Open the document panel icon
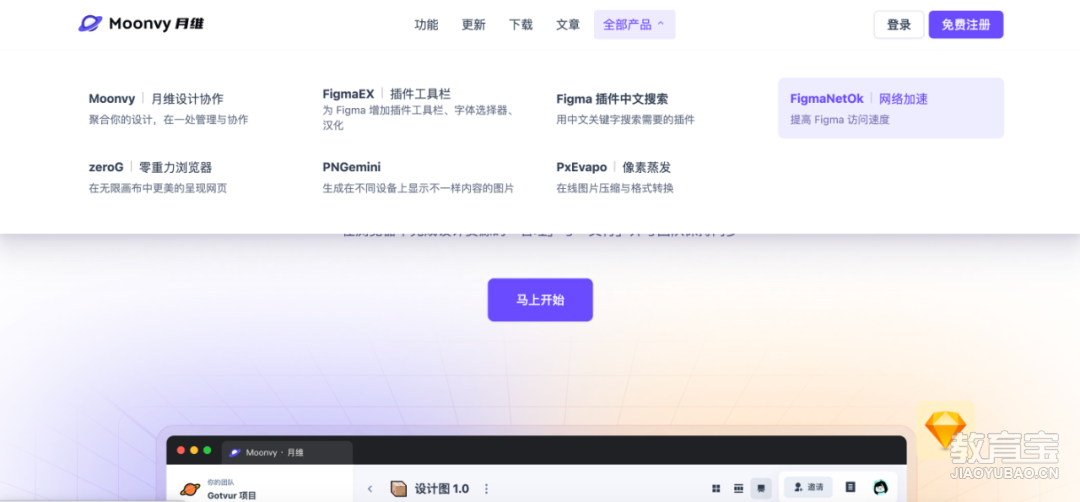The image size is (1080, 502). 851,487
